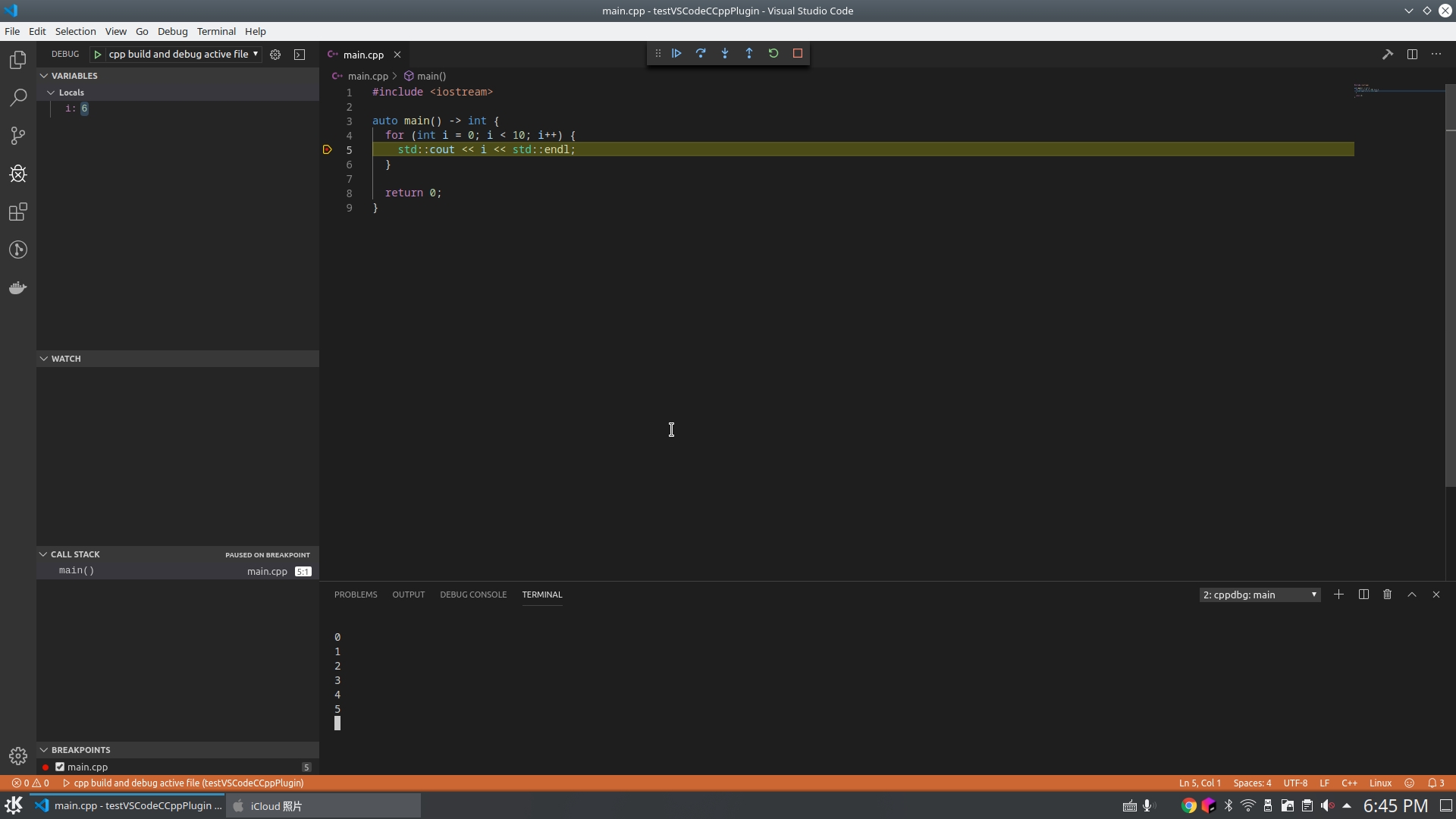
Task: Click the editor vertical scrollbar
Action: click(1450, 303)
